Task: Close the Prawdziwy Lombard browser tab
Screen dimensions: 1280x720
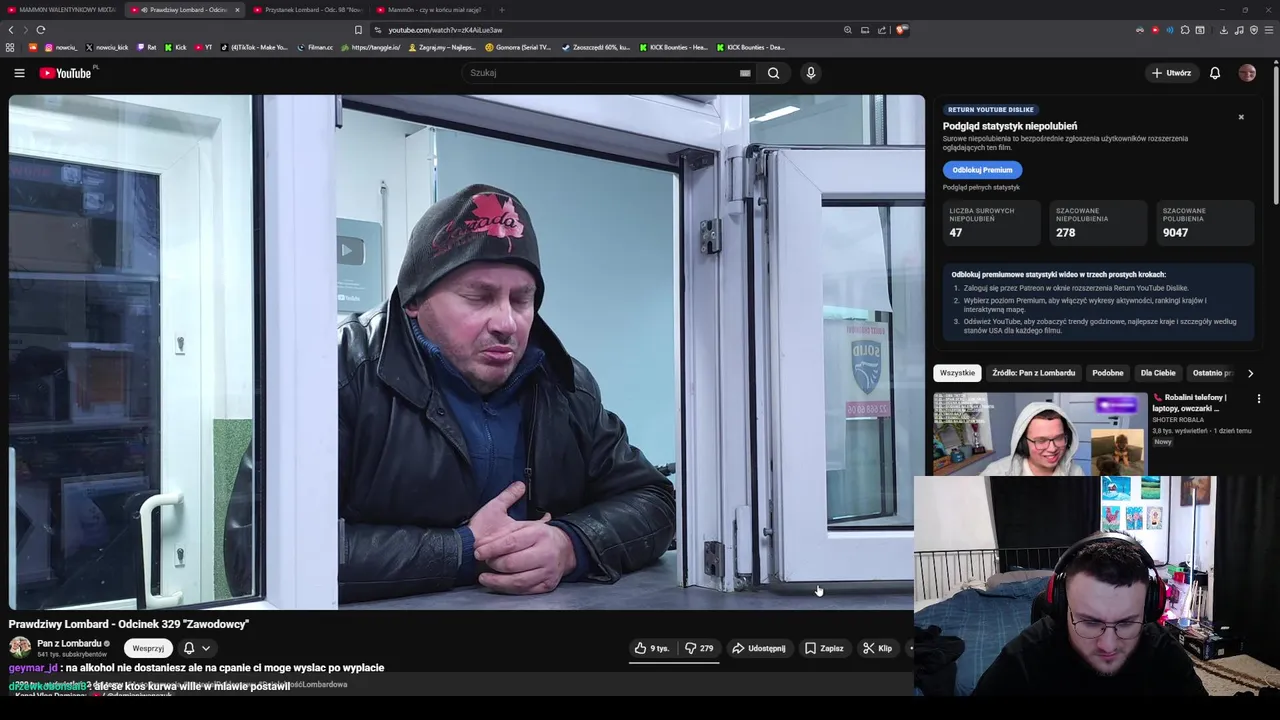Action: [x=237, y=10]
